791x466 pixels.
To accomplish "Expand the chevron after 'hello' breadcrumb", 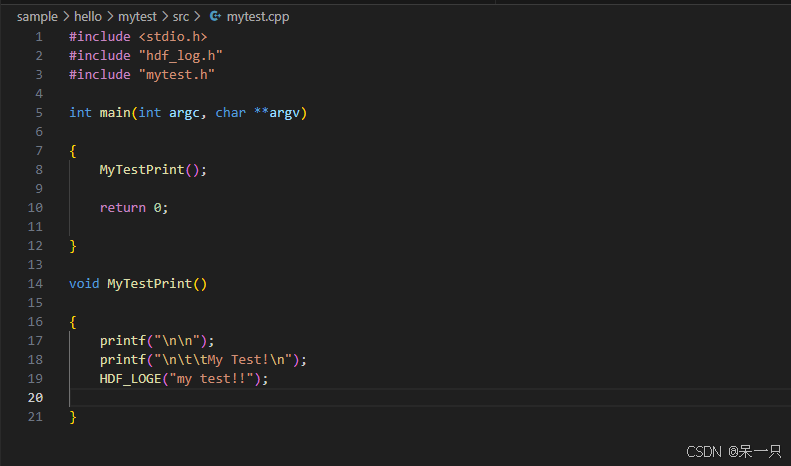I will (110, 17).
